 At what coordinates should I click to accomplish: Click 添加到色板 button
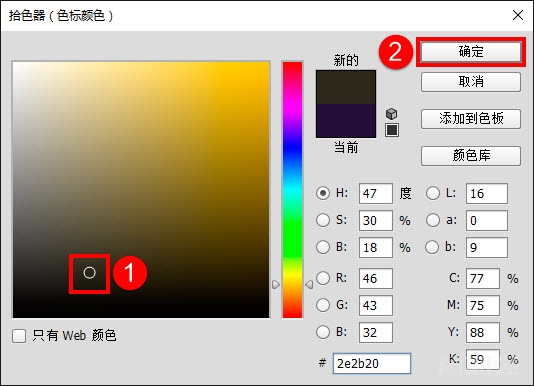[x=471, y=119]
